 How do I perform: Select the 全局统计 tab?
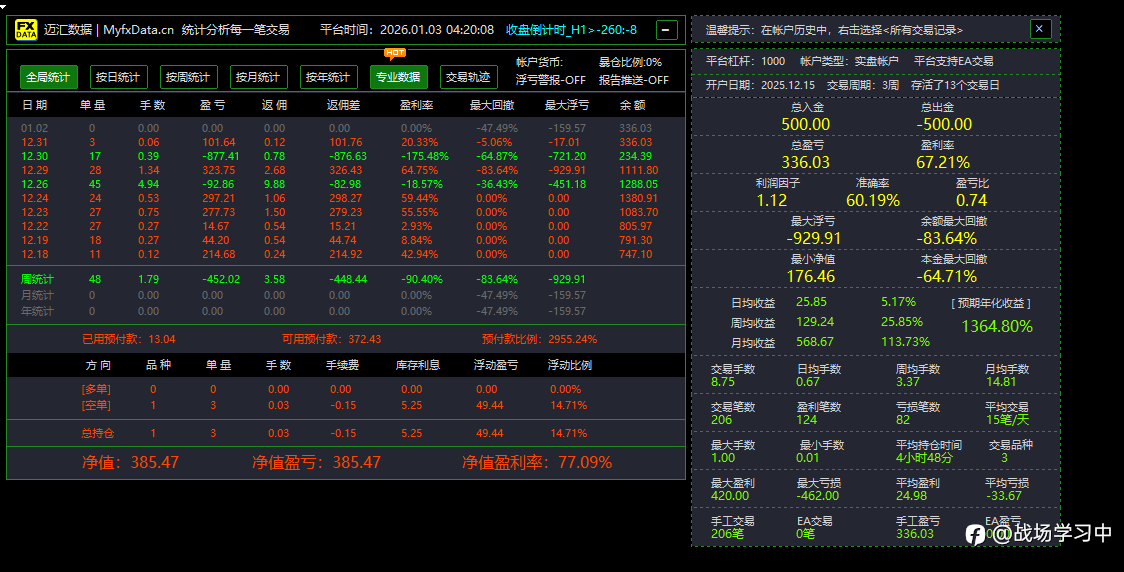(x=48, y=77)
